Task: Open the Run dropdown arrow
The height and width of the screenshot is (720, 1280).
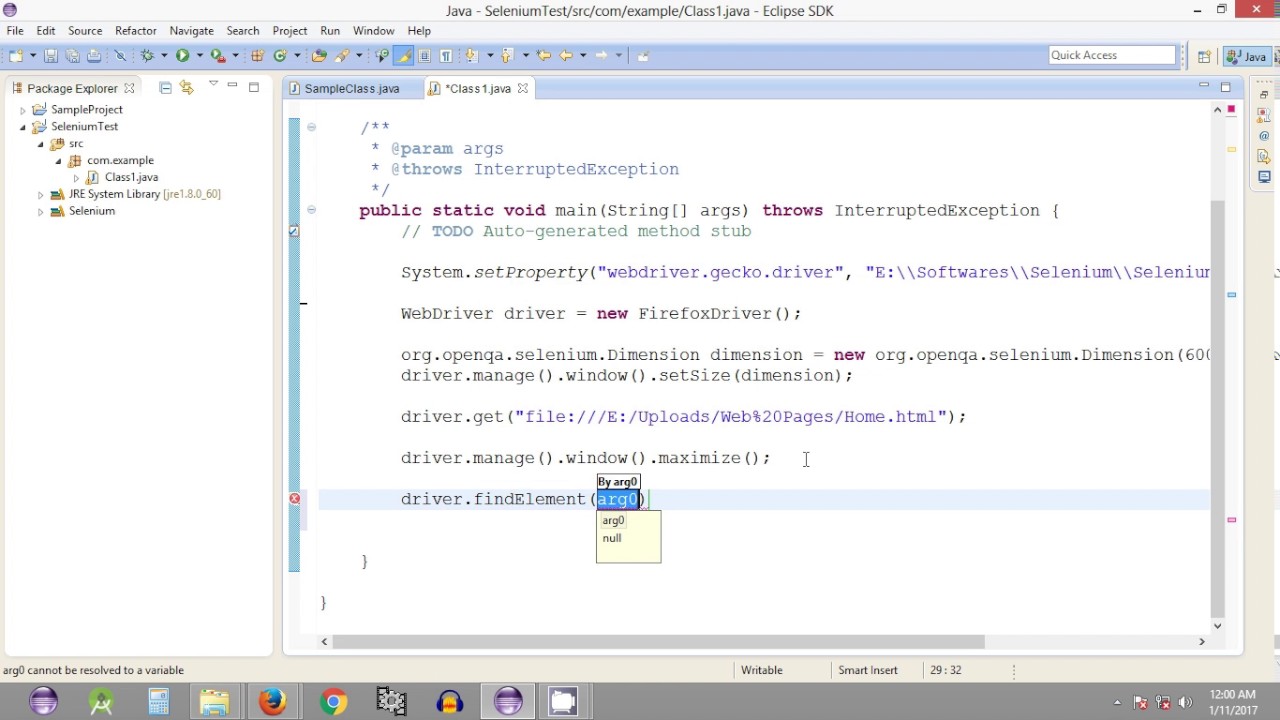Action: (x=199, y=56)
